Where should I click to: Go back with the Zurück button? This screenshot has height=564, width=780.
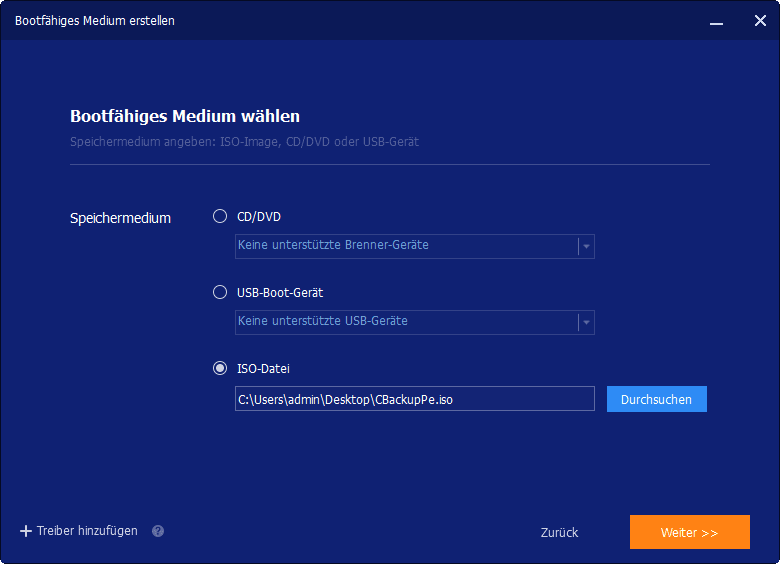pyautogui.click(x=559, y=533)
